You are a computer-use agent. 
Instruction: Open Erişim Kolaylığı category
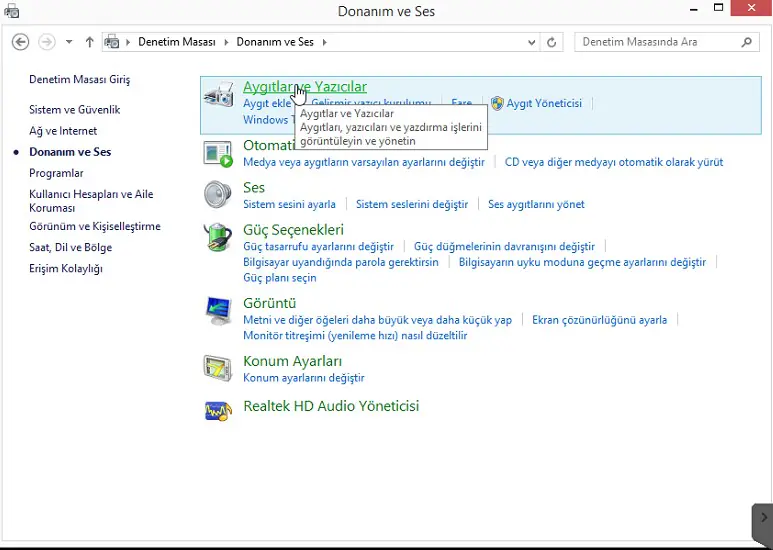click(x=66, y=269)
